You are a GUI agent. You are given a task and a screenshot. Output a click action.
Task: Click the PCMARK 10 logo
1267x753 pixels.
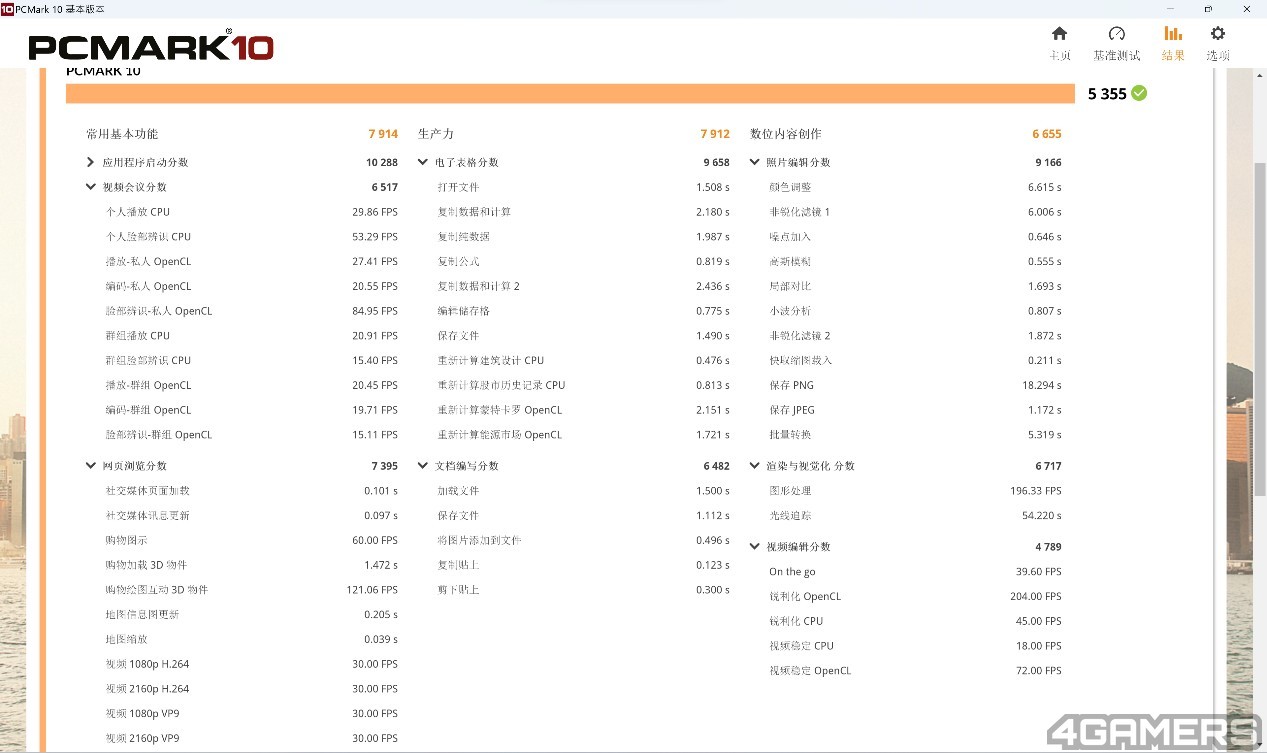(x=151, y=47)
